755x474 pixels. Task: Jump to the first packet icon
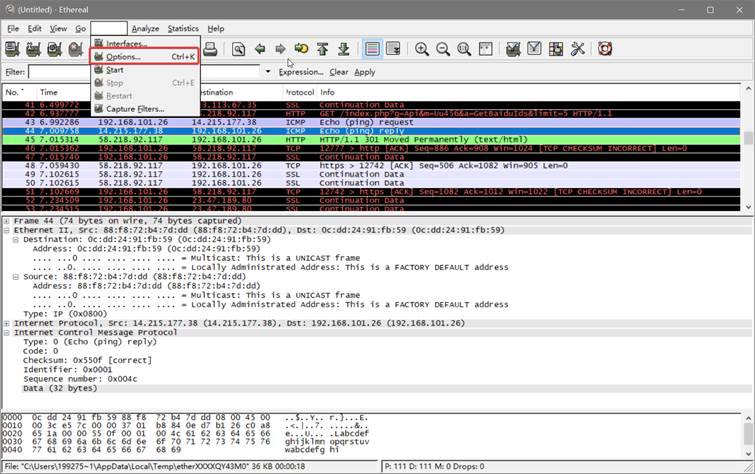coord(323,49)
